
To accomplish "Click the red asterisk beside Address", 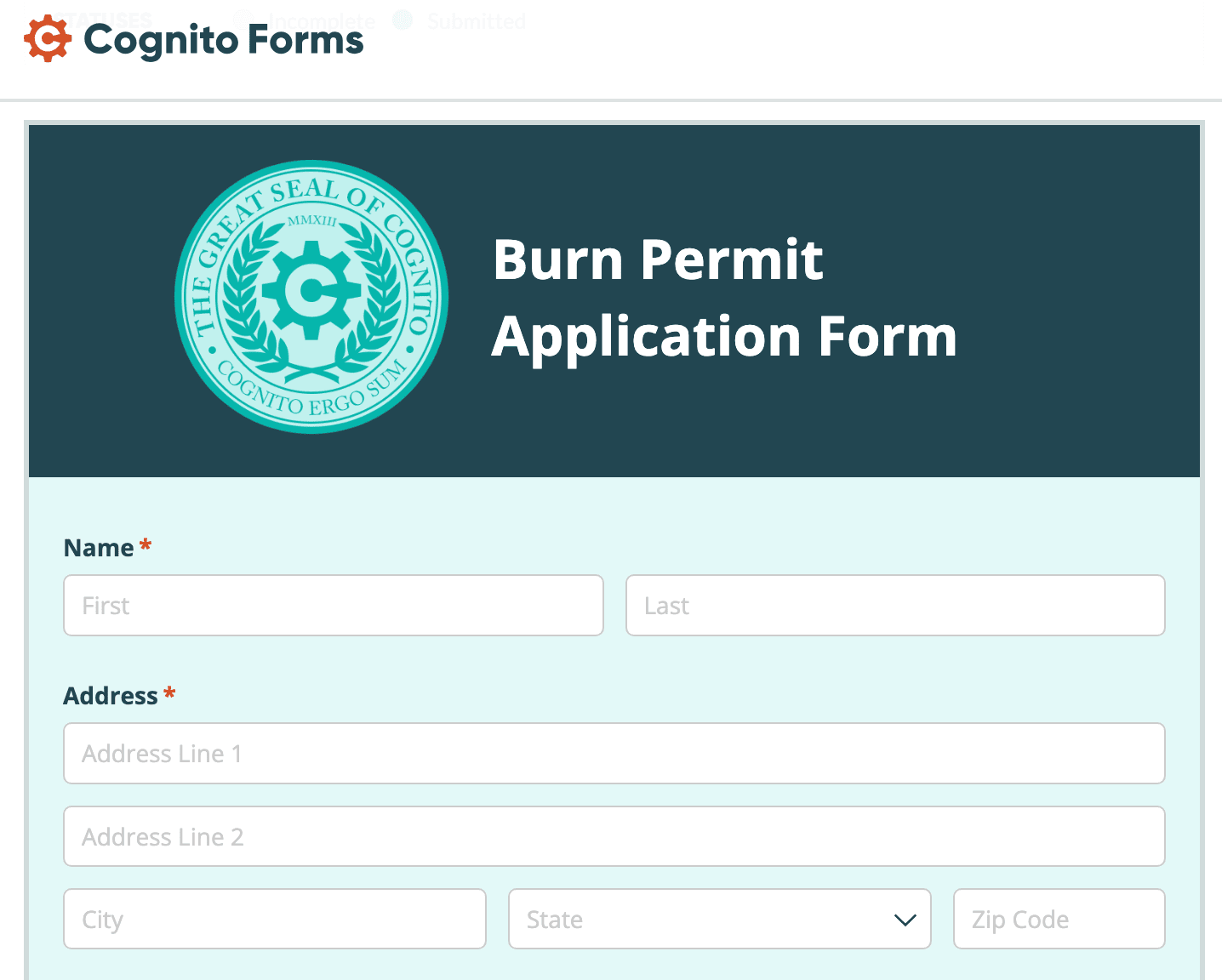I will coord(169,693).
